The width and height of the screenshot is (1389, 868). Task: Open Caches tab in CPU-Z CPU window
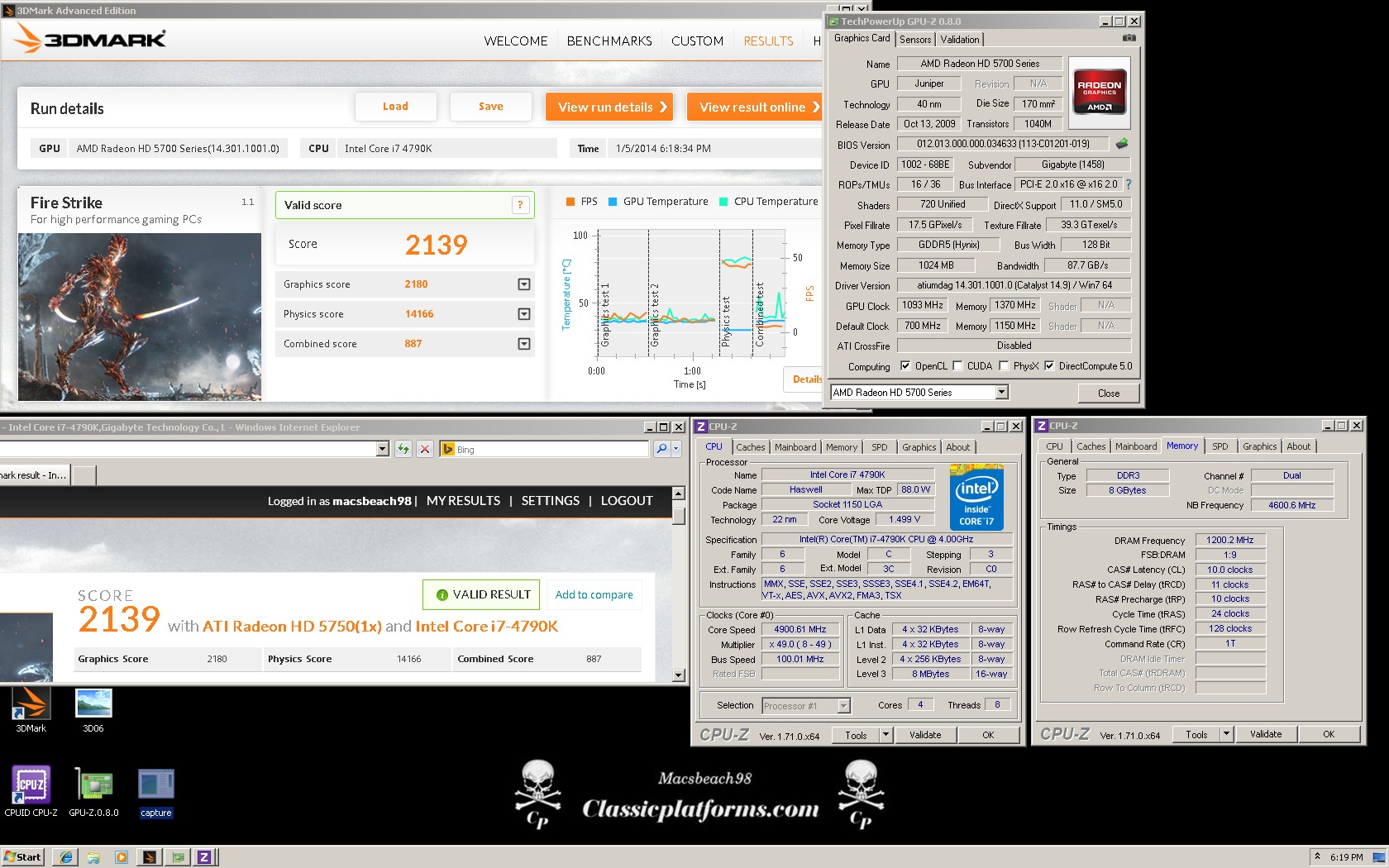tap(750, 446)
